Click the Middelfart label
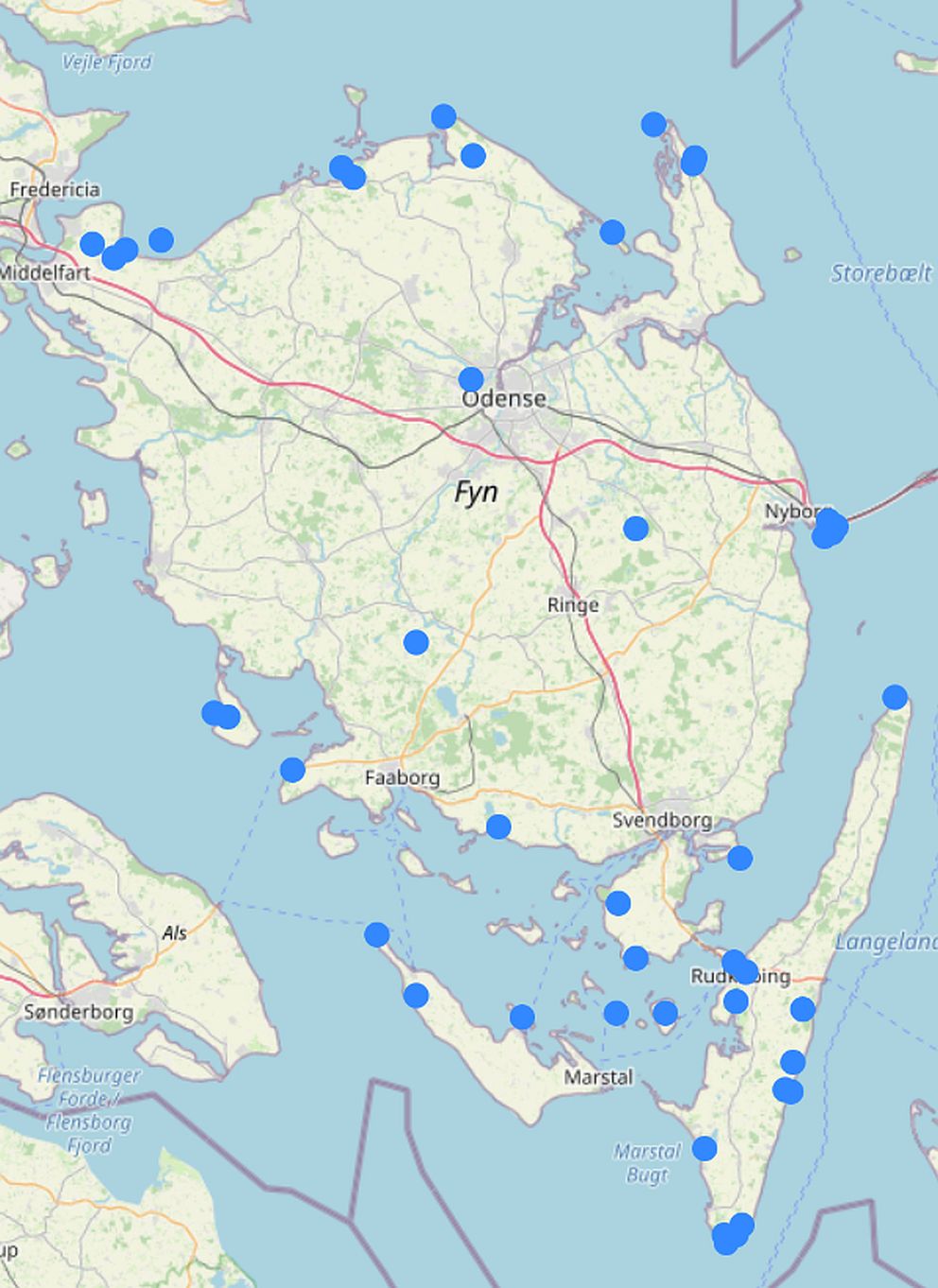938x1288 pixels. click(x=44, y=272)
